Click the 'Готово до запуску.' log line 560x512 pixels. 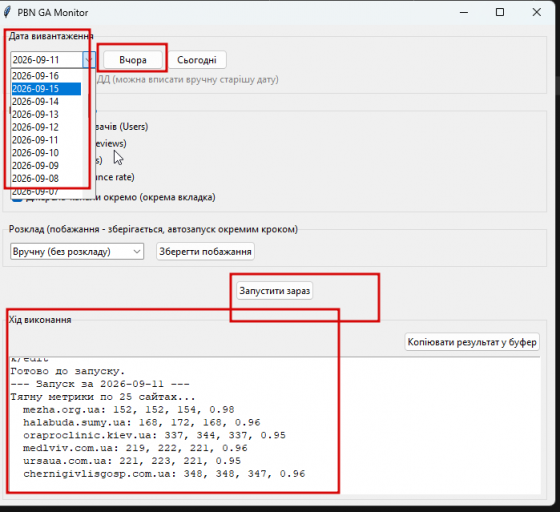68,371
